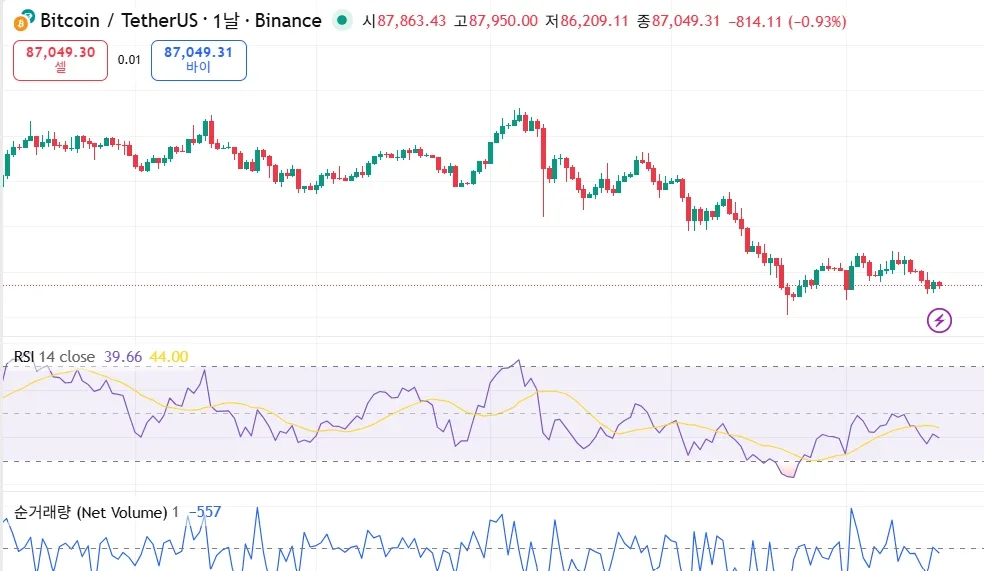This screenshot has width=984, height=571.
Task: Click the RSI value 39.66
Action: 125,357
